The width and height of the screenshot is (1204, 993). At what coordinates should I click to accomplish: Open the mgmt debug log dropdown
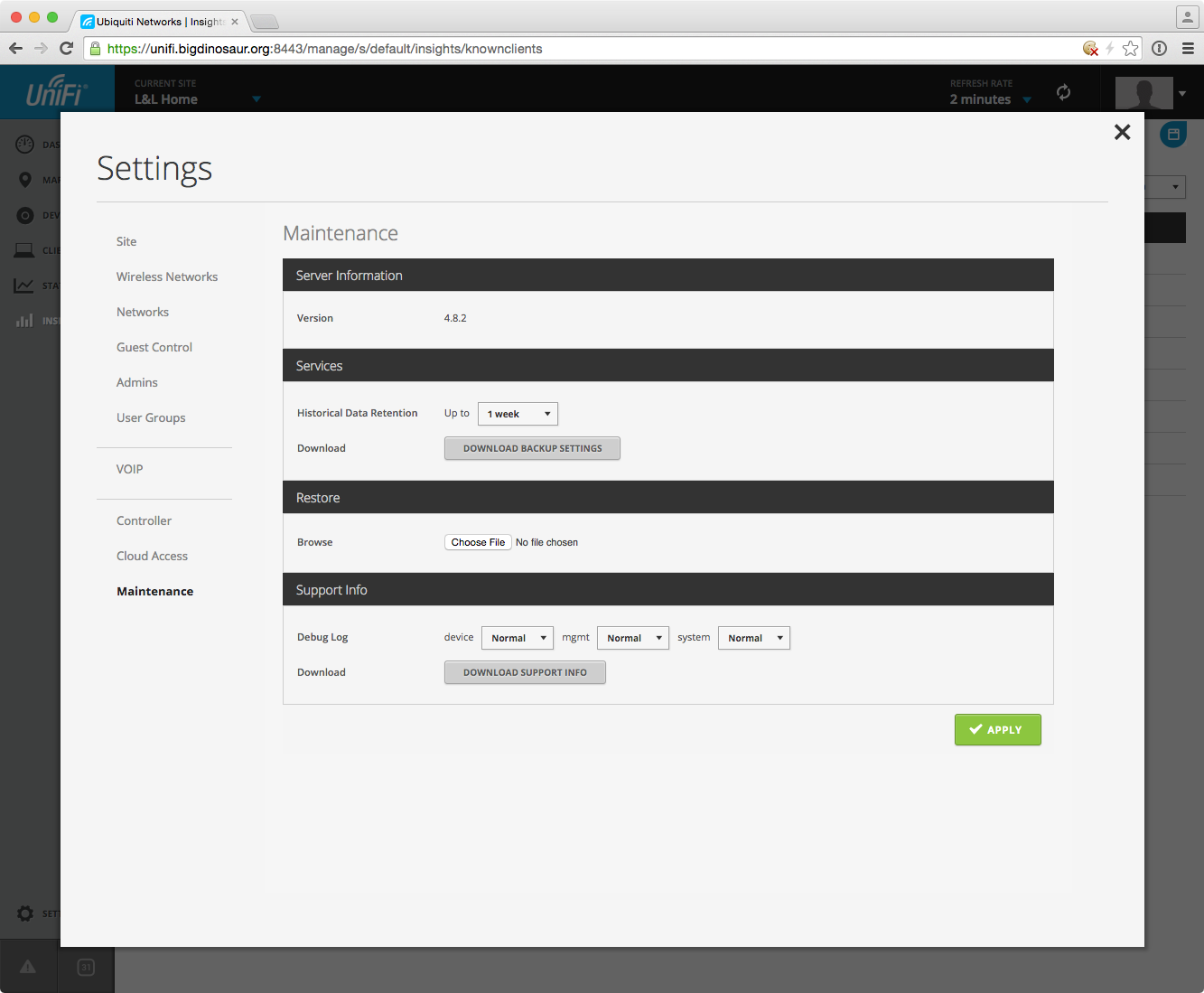coord(632,638)
